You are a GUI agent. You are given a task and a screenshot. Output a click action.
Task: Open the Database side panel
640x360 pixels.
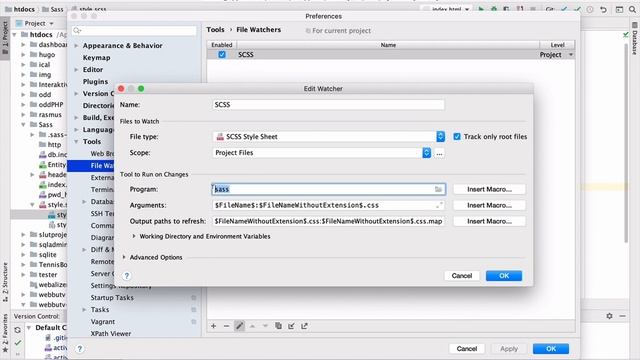635,39
